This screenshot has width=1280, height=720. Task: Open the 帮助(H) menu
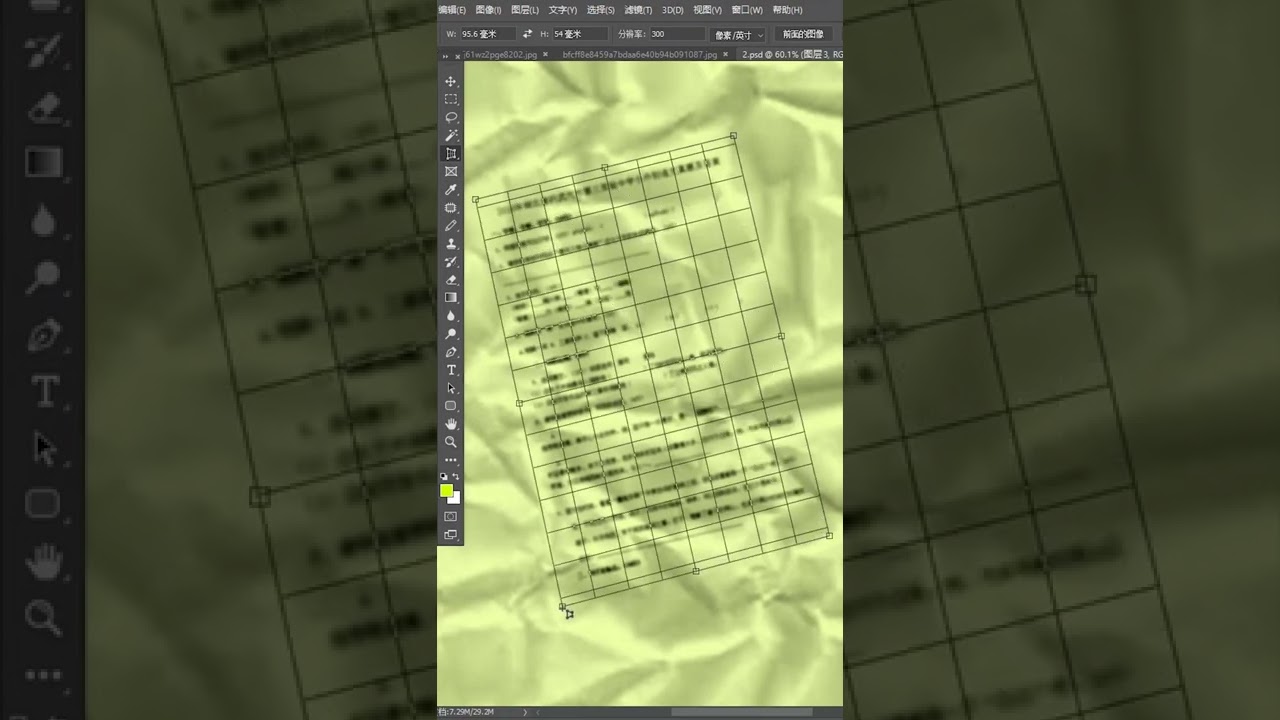point(787,10)
